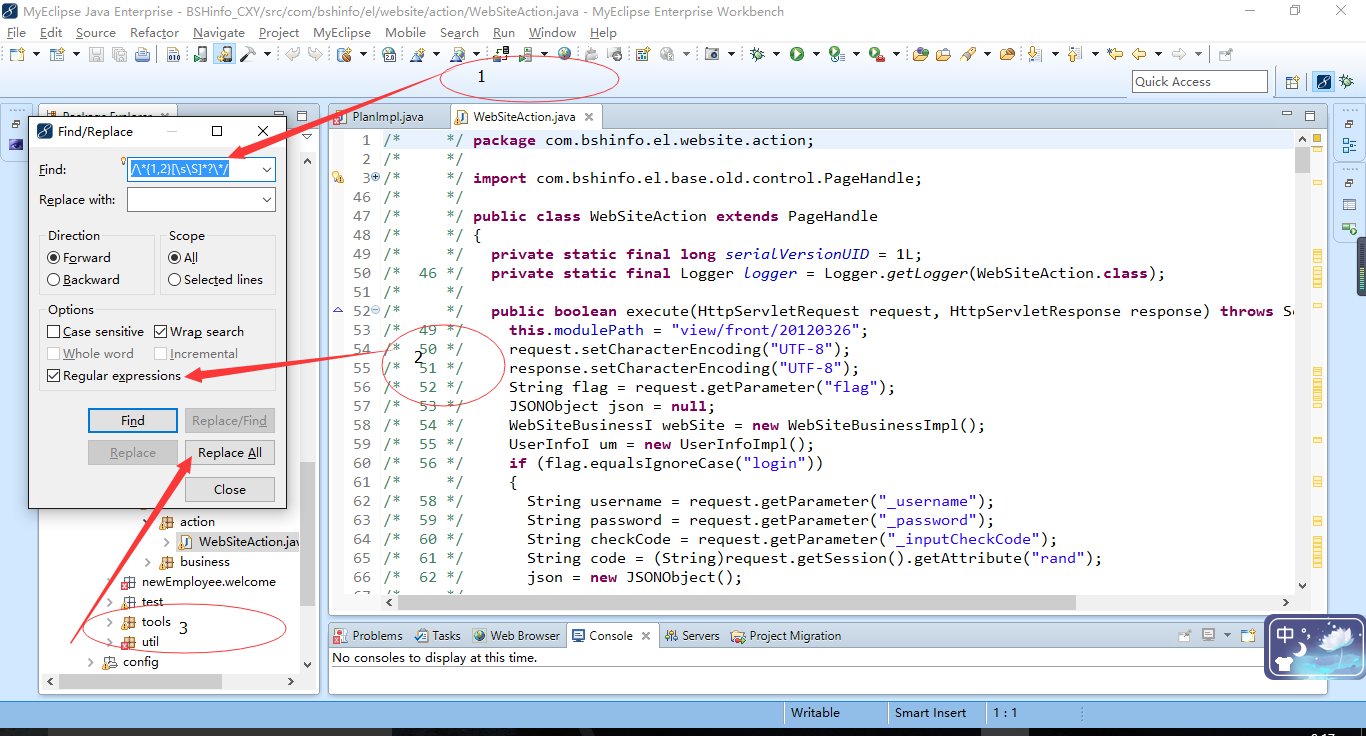
Task: Expand the config folder tree node
Action: click(x=91, y=662)
